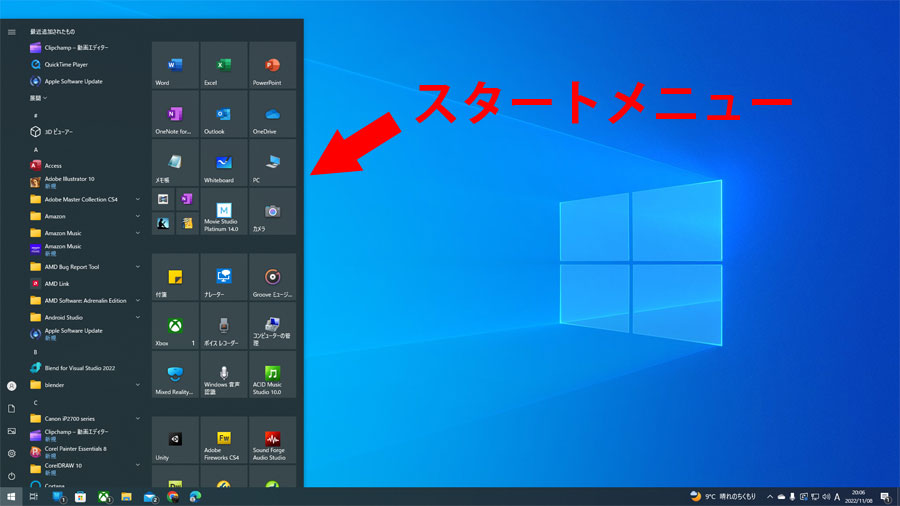Open the カメラ camera tile
This screenshot has height=506, width=900.
click(273, 211)
